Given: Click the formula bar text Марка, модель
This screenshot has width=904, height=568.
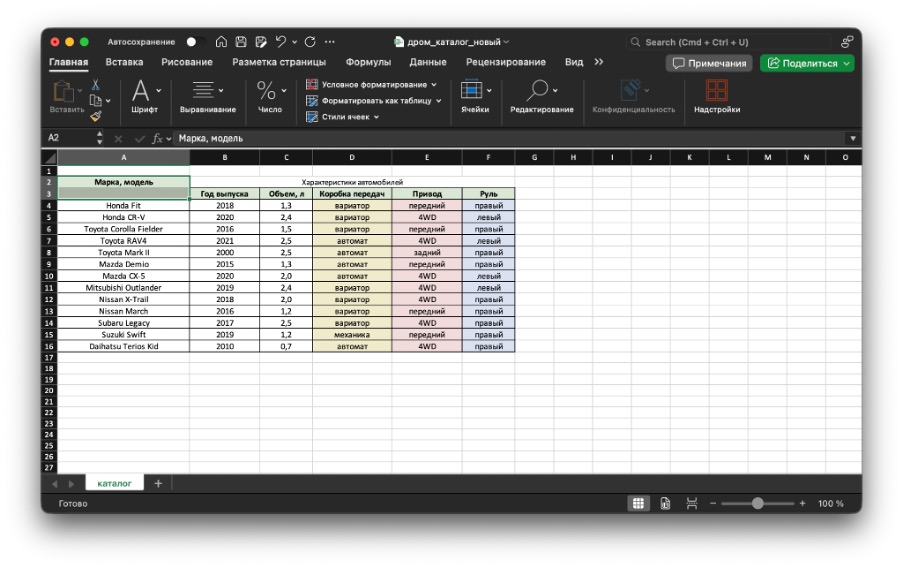Looking at the screenshot, I should [x=210, y=138].
